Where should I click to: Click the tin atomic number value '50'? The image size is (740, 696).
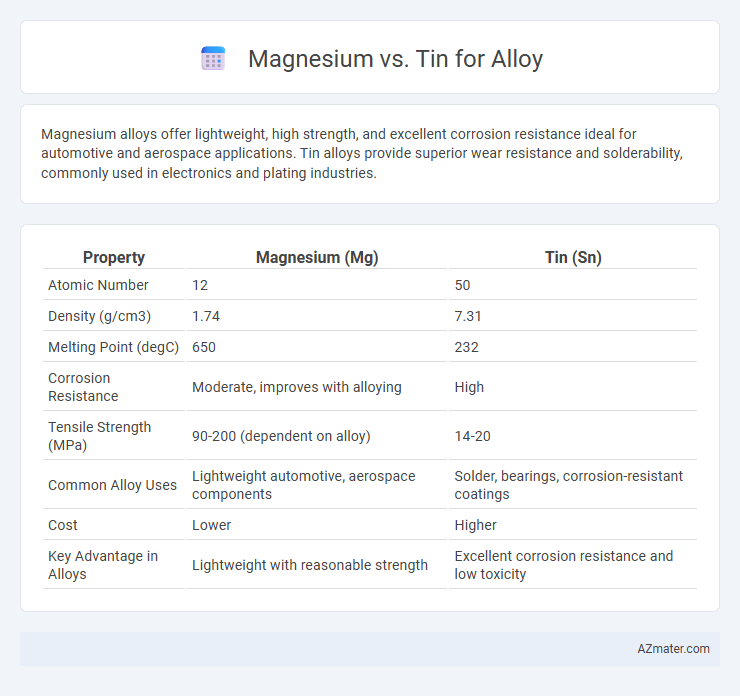[x=462, y=285]
